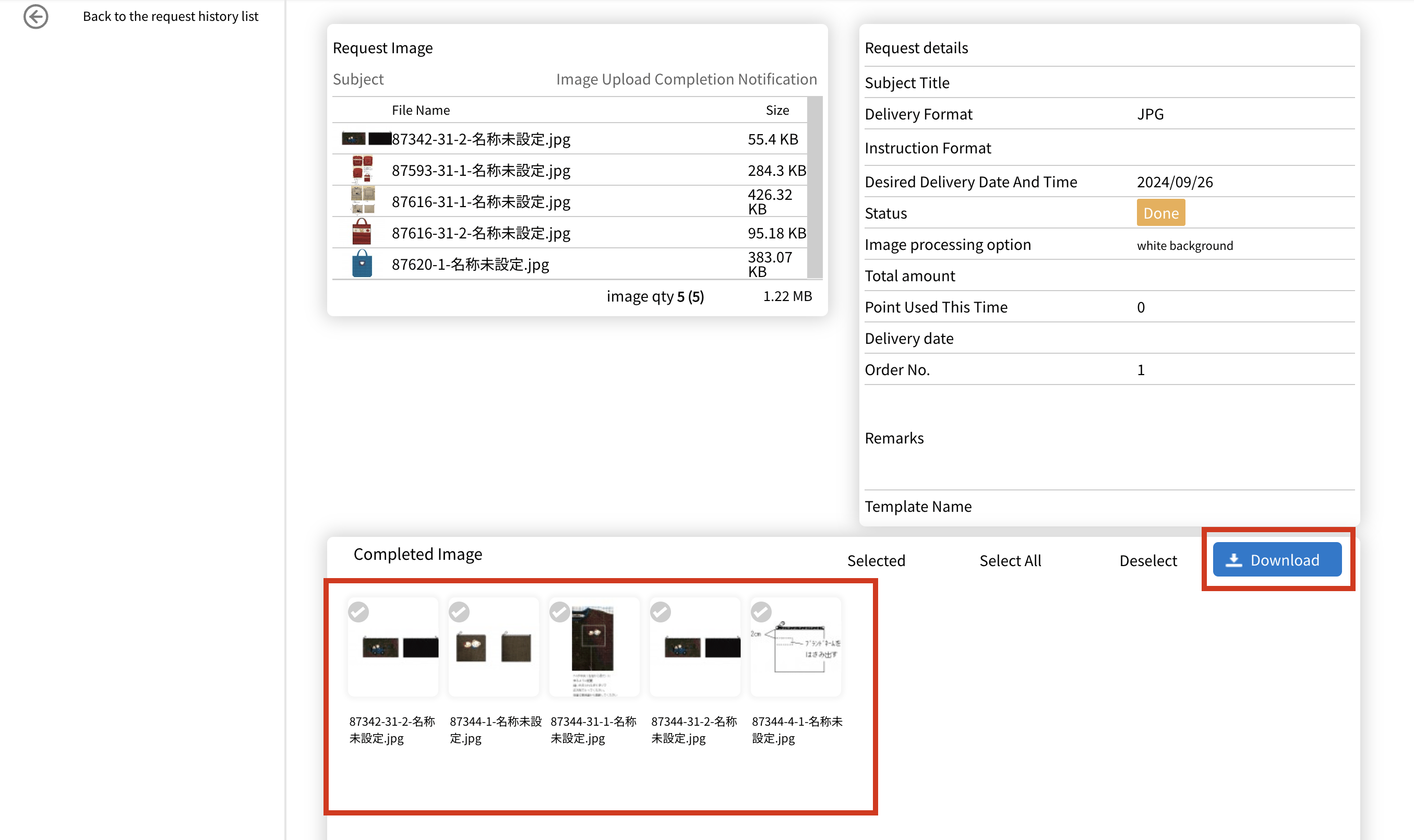The height and width of the screenshot is (840, 1414).
Task: Select file name 87616-31-2-名称未設定.jpg
Action: [x=481, y=233]
